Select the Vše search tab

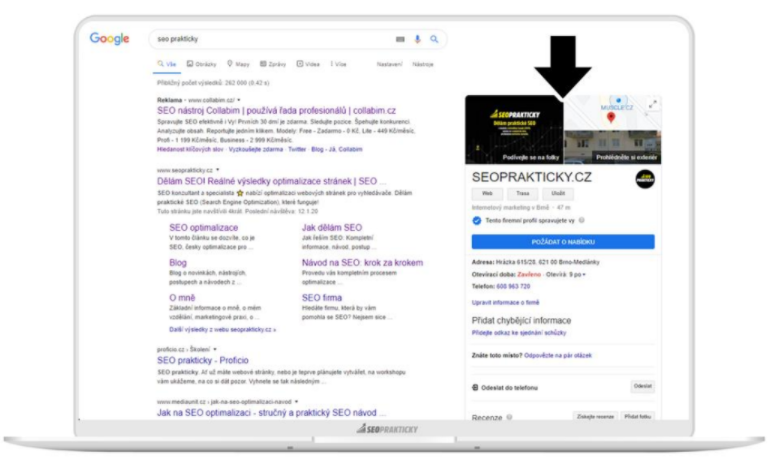[x=167, y=64]
